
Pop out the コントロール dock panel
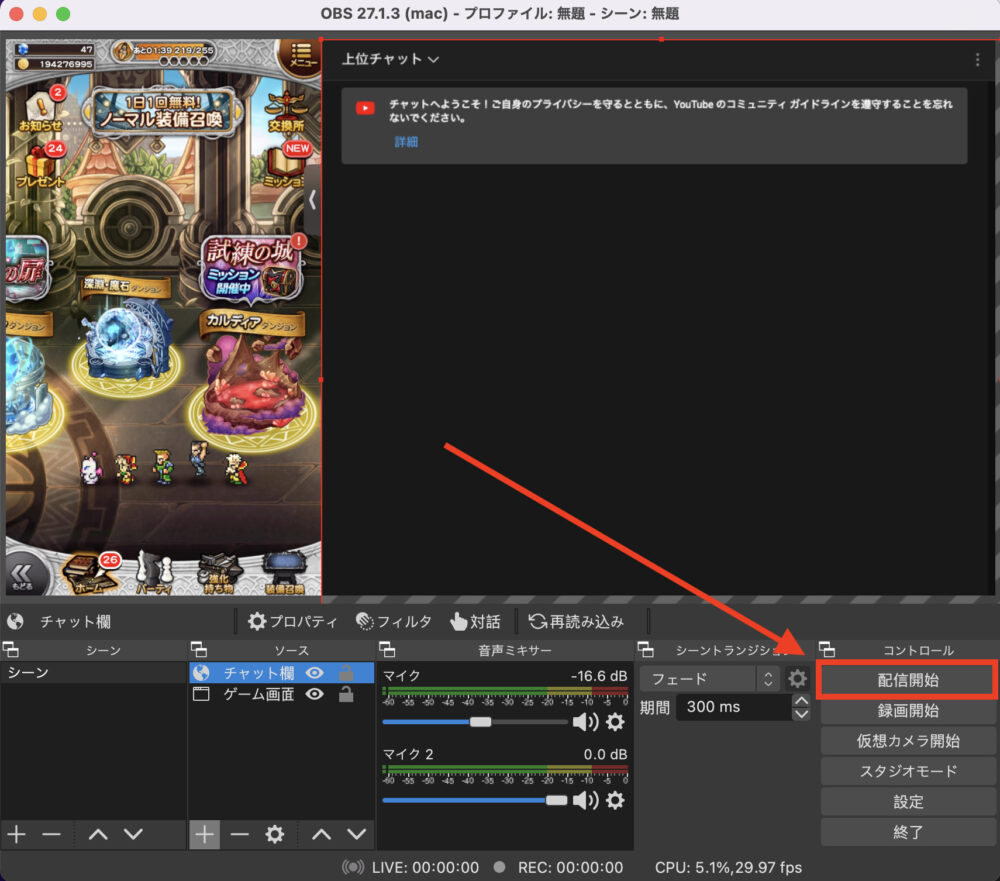(x=827, y=650)
